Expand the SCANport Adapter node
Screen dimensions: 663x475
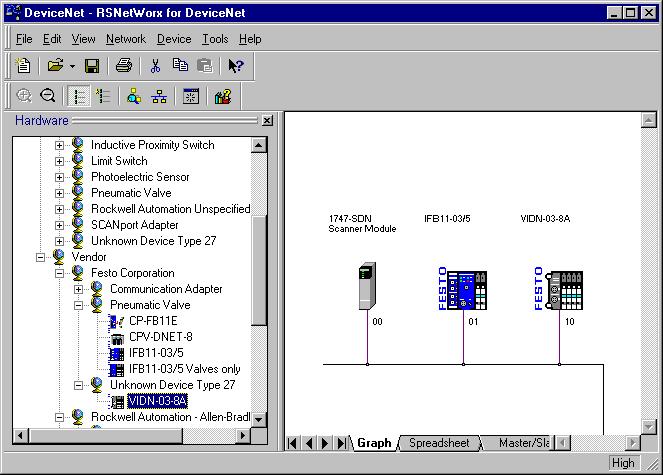pyautogui.click(x=59, y=225)
